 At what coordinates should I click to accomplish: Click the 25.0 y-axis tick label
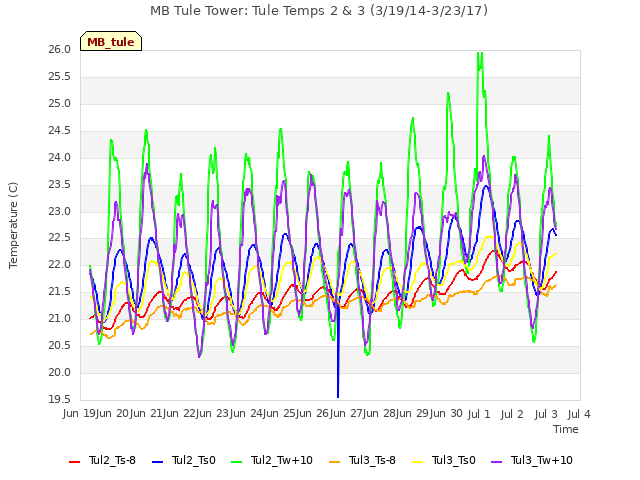tap(60, 104)
